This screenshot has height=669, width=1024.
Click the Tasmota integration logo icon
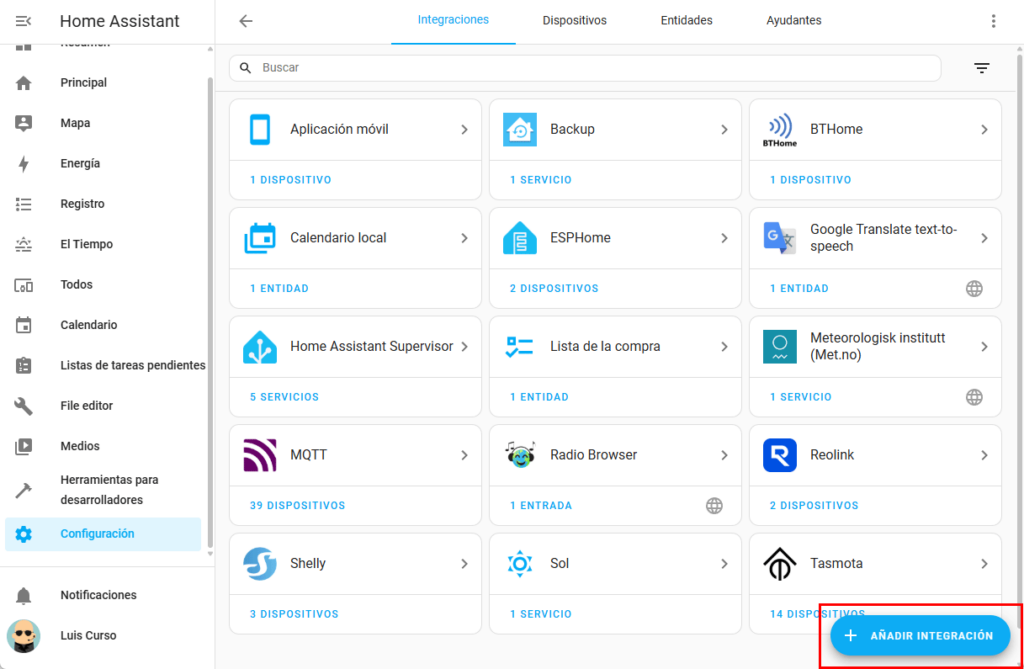click(x=780, y=563)
